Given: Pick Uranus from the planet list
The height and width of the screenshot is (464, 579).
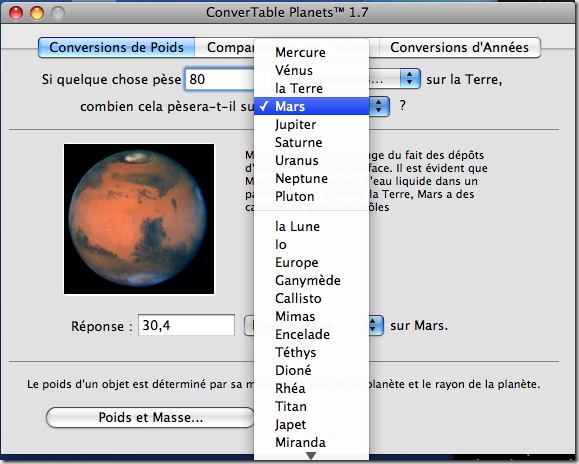Looking at the screenshot, I should (x=311, y=161).
